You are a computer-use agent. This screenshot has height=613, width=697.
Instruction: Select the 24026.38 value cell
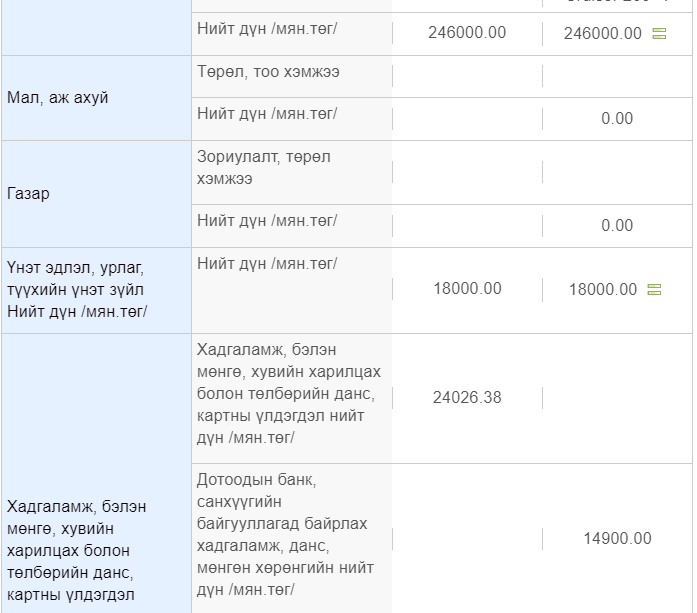pyautogui.click(x=467, y=397)
